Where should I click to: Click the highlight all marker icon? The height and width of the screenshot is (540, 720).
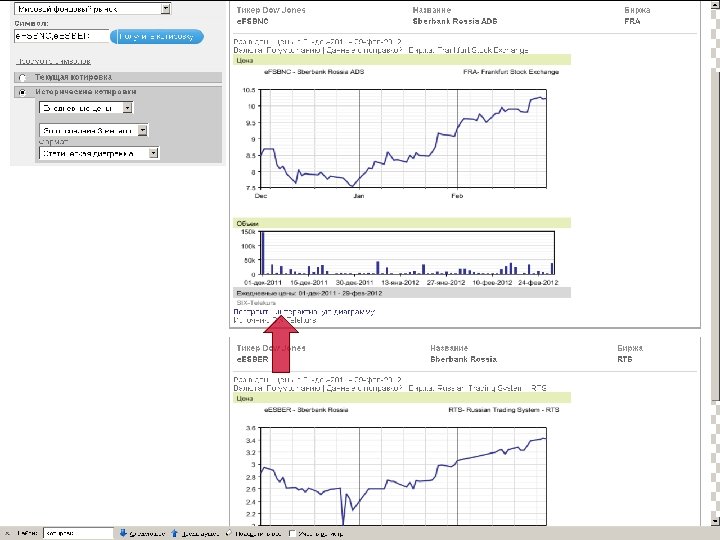229,533
